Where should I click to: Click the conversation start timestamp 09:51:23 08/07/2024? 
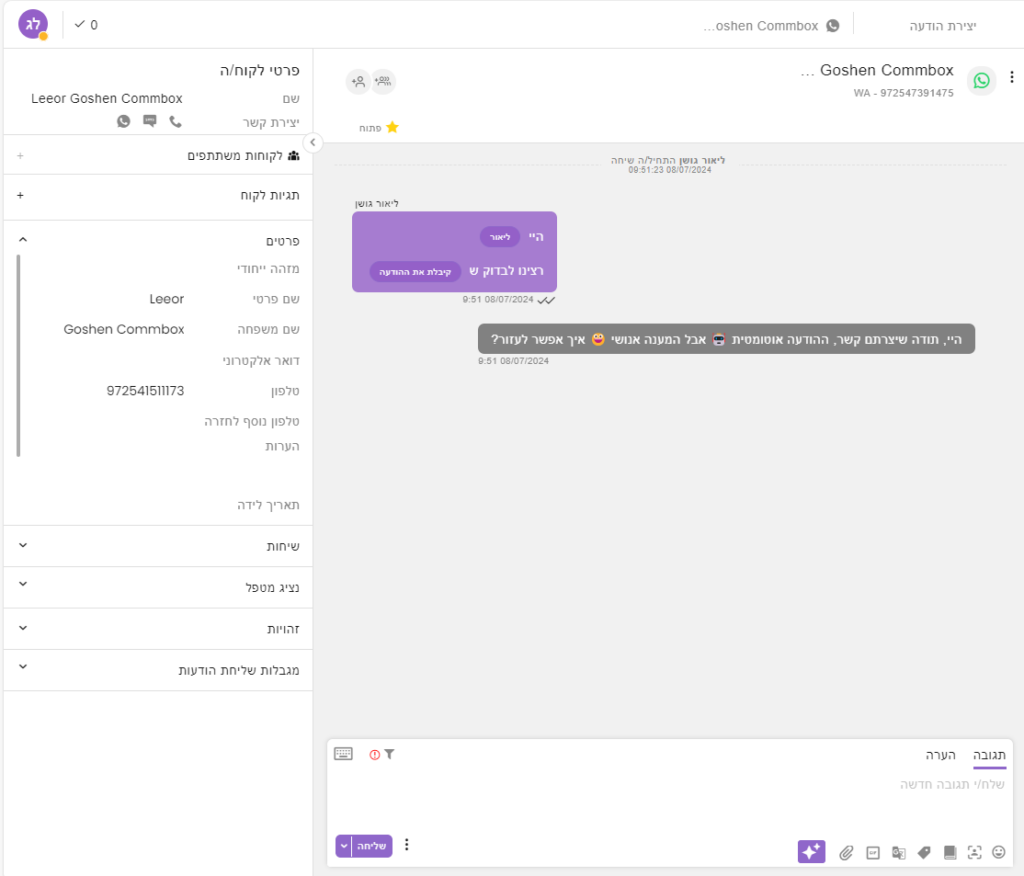[x=670, y=170]
